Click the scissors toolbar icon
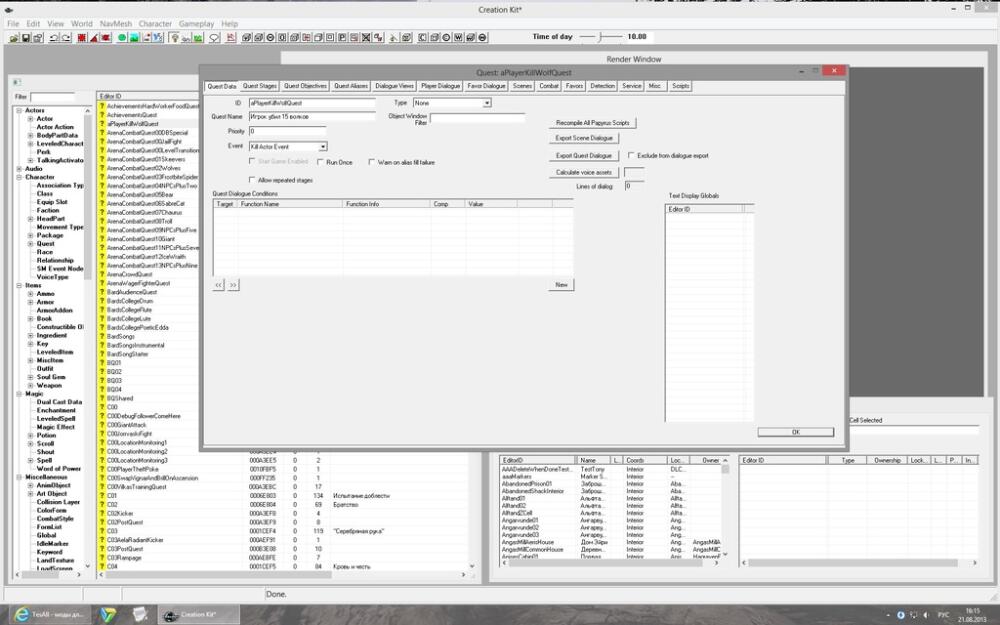Image resolution: width=1000 pixels, height=625 pixels. point(393,38)
